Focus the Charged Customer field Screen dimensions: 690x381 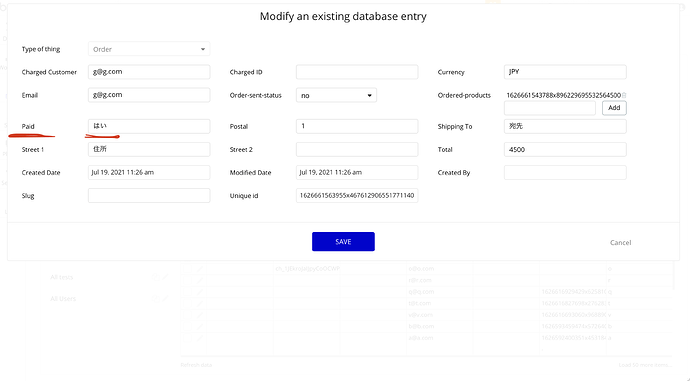pyautogui.click(x=149, y=72)
